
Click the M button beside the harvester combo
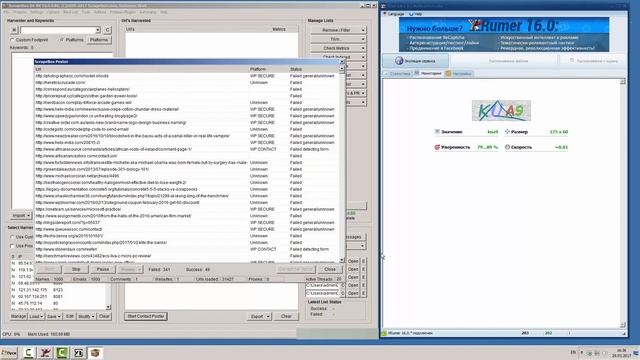point(14,30)
